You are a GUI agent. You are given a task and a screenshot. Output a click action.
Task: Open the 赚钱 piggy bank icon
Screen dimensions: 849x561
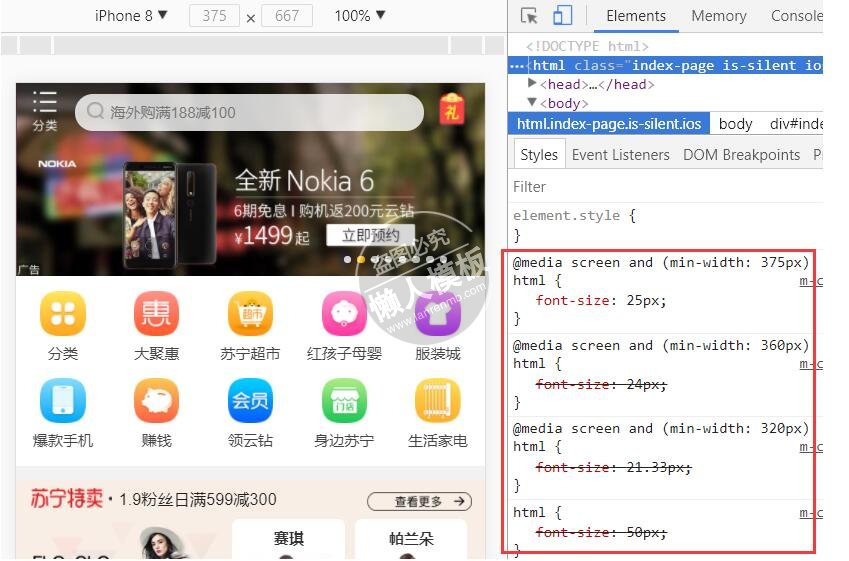coord(156,401)
